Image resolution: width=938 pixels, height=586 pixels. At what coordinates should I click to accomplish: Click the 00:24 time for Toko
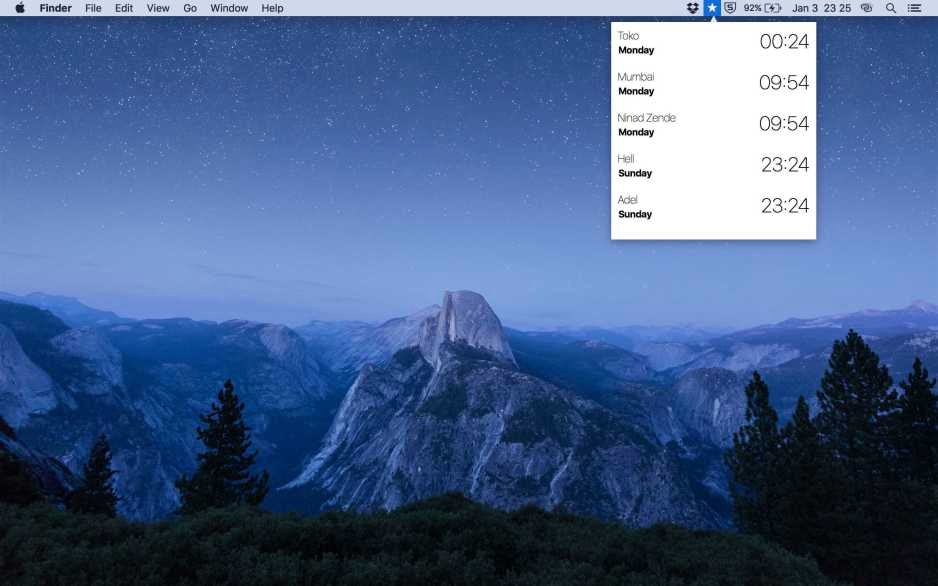784,41
